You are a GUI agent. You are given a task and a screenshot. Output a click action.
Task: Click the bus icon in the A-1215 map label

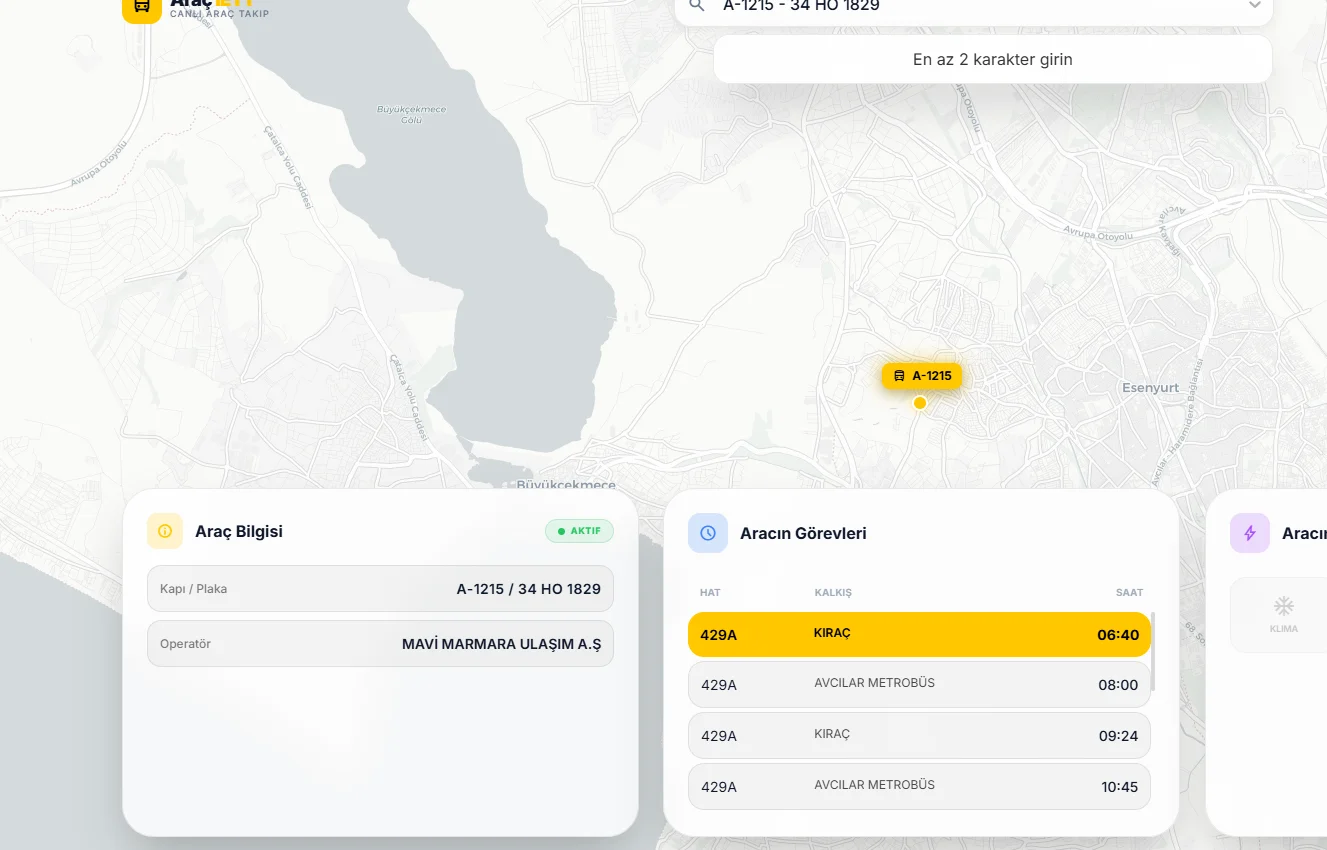click(899, 376)
